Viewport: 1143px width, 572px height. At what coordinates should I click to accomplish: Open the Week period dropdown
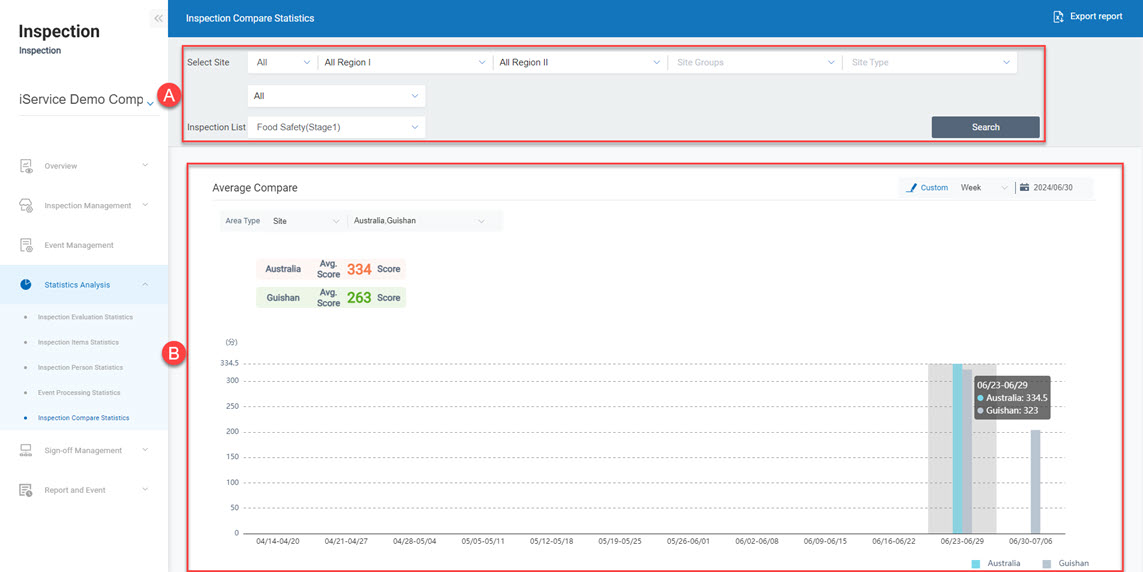(x=983, y=187)
